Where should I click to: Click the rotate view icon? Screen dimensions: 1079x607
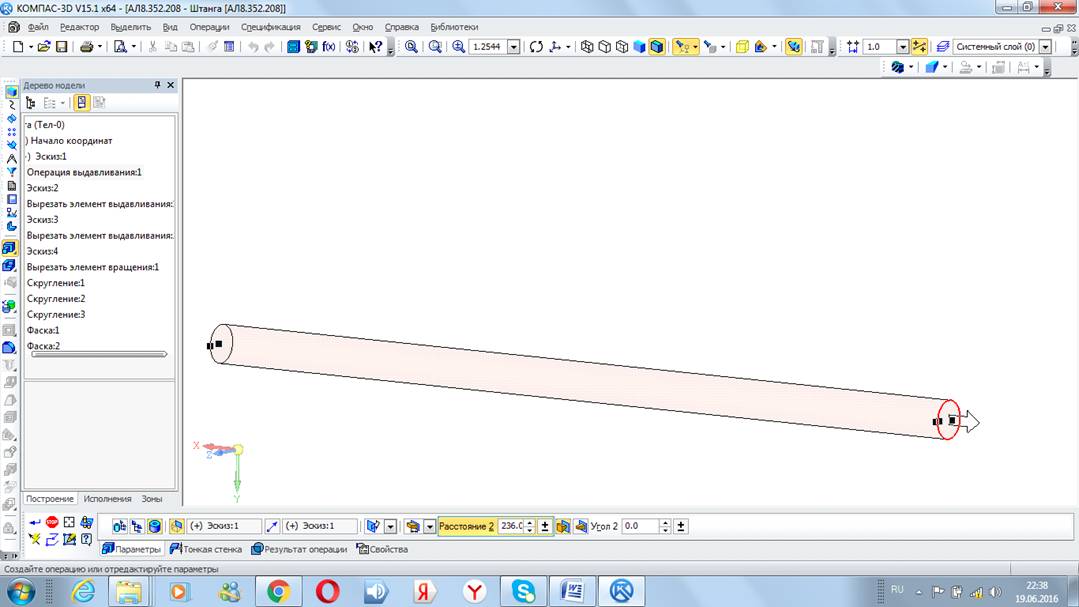click(536, 47)
